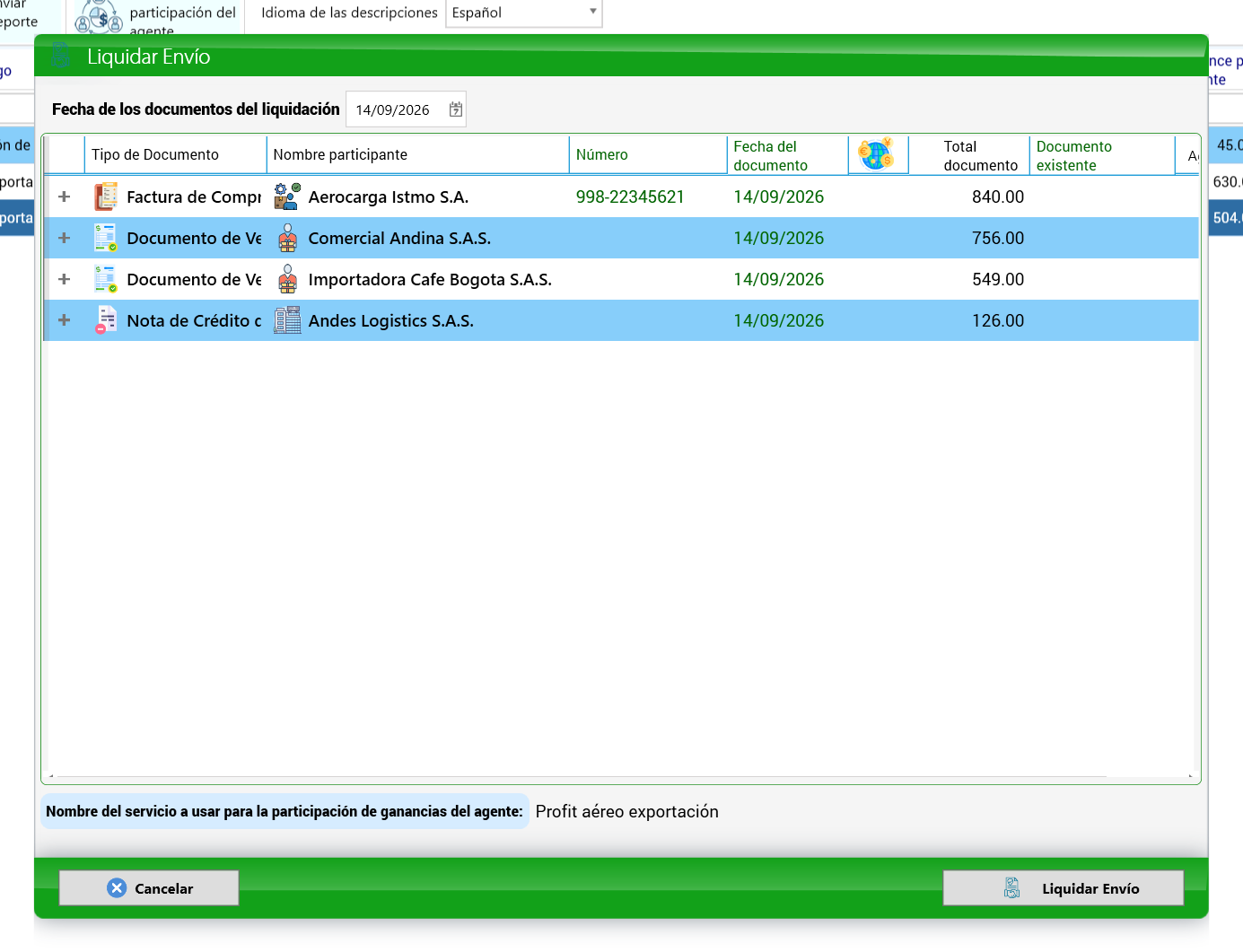The width and height of the screenshot is (1243, 952).
Task: Open the calendar picker for liquidation date
Action: tap(456, 109)
